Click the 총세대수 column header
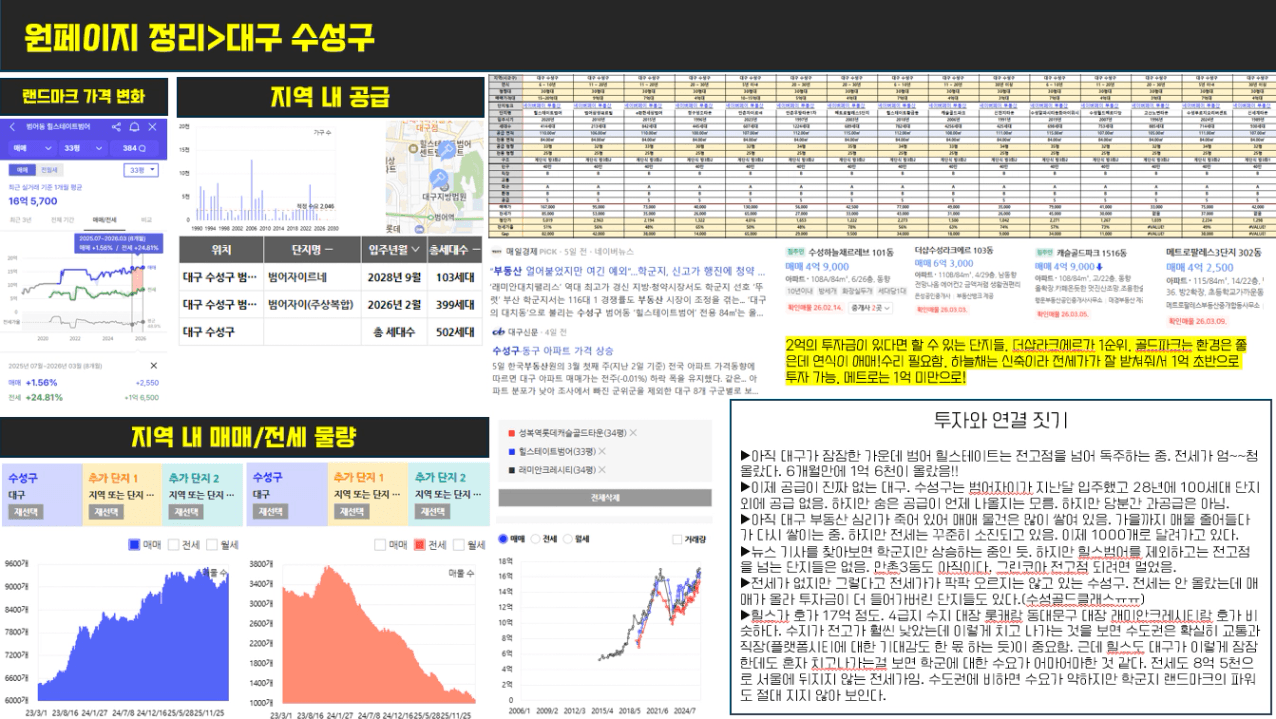1276x719 pixels. pos(452,250)
